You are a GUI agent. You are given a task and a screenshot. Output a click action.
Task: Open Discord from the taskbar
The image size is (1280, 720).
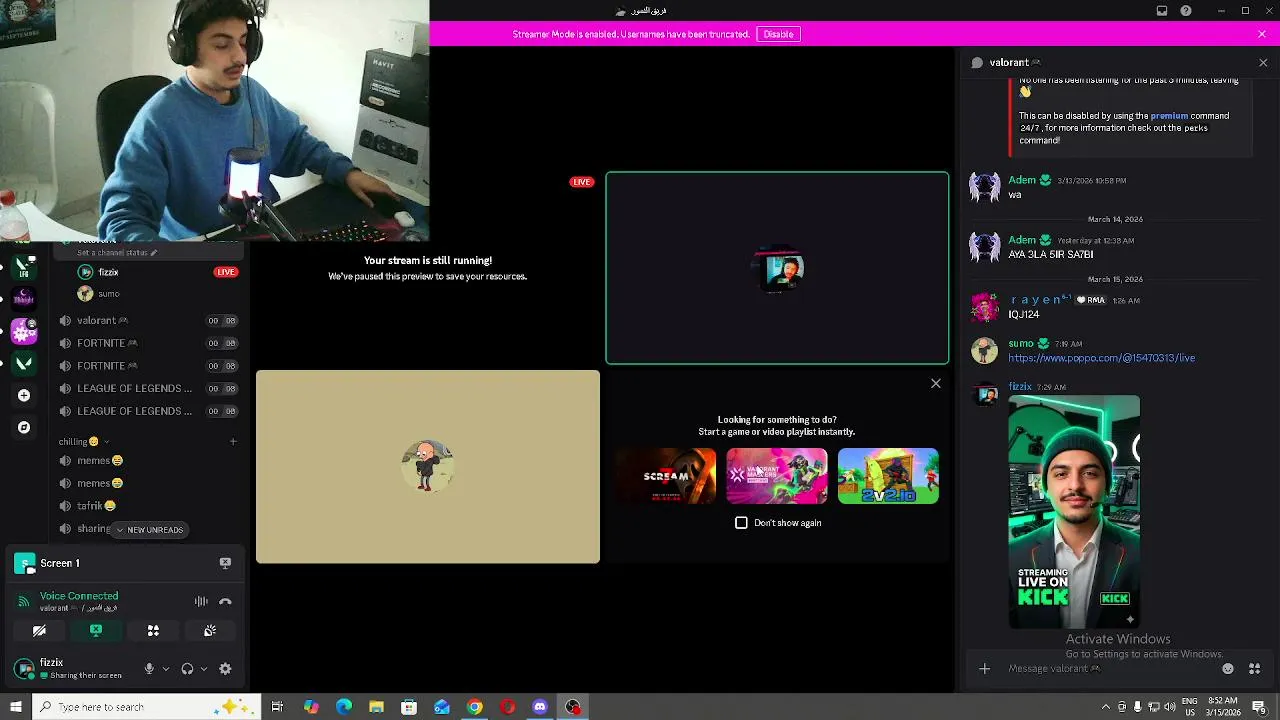coord(540,707)
